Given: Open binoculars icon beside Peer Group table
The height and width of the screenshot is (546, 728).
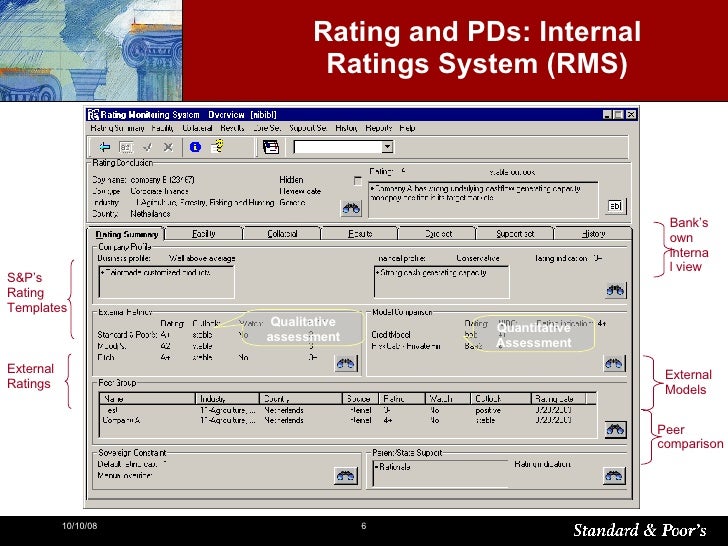Looking at the screenshot, I should [x=615, y=429].
